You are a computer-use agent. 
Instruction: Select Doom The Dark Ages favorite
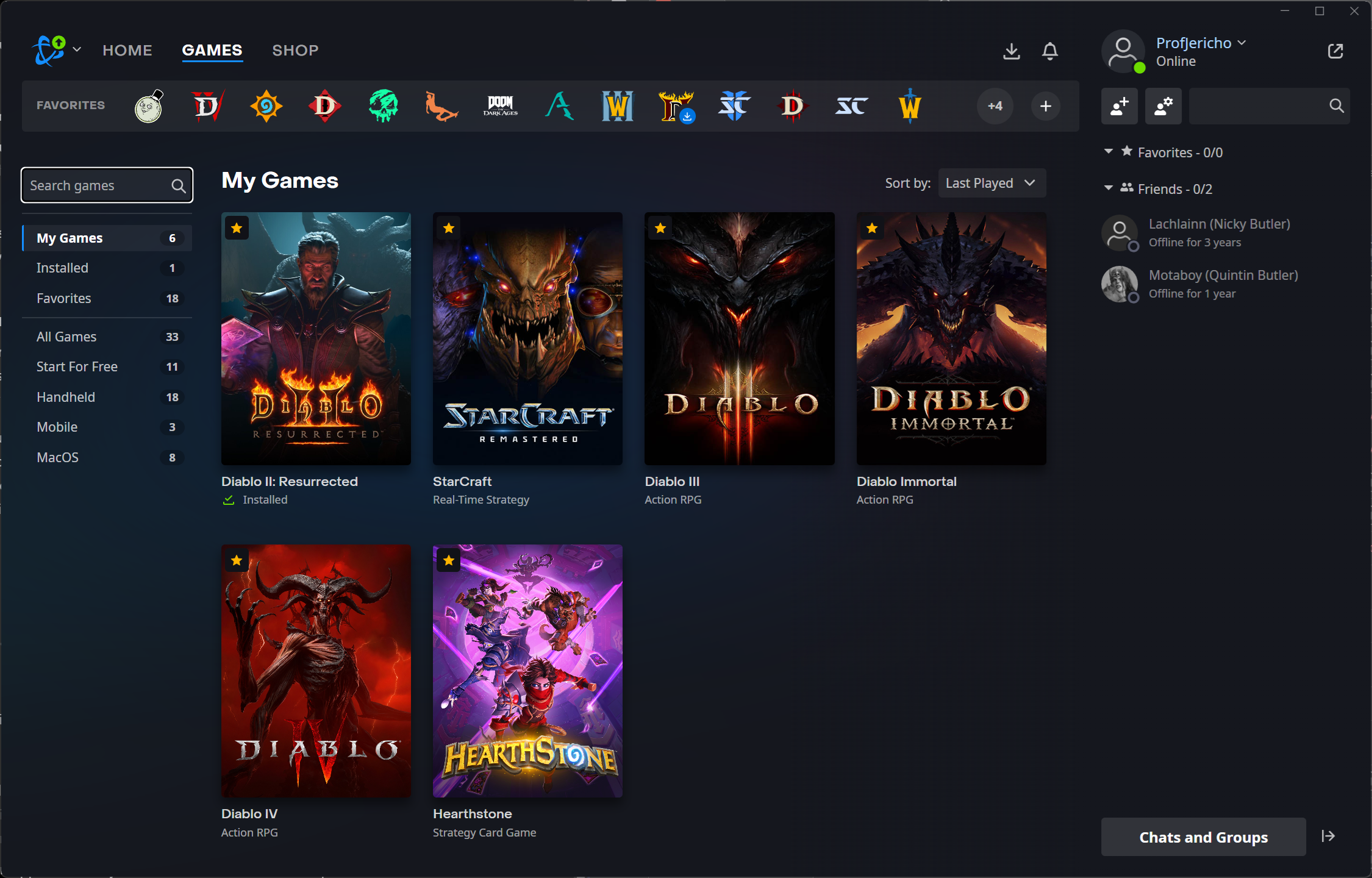coord(501,106)
